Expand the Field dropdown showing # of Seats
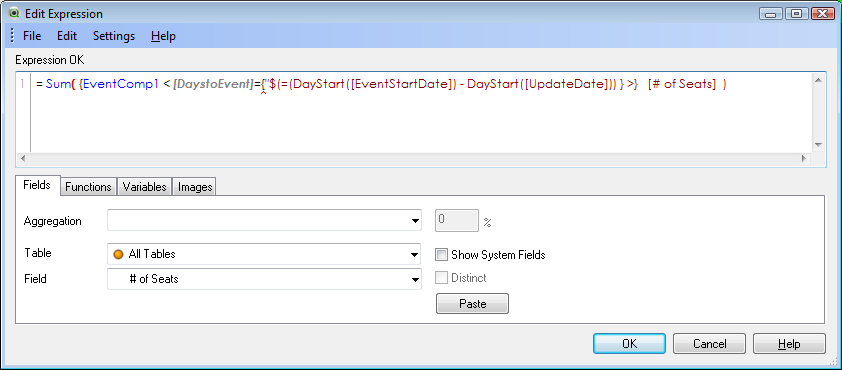The image size is (842, 370). coord(415,279)
